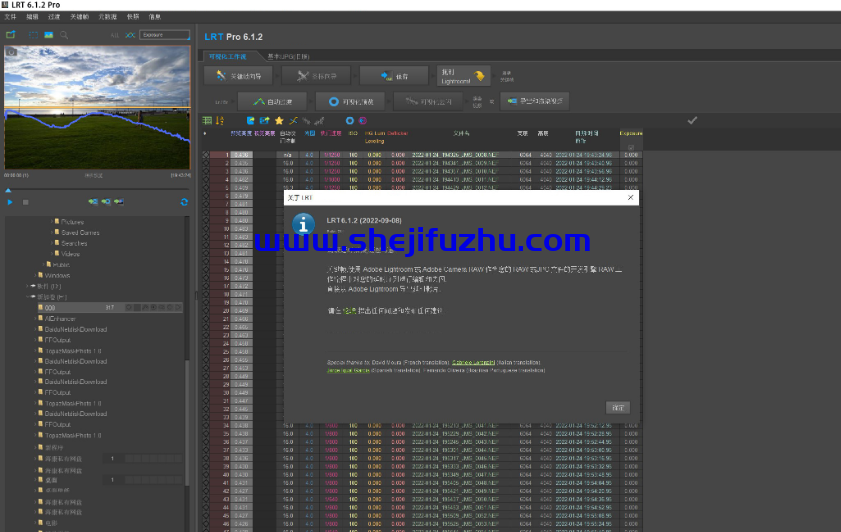This screenshot has width=841, height=532.
Task: Expand the Searches folder
Action: coord(51,243)
